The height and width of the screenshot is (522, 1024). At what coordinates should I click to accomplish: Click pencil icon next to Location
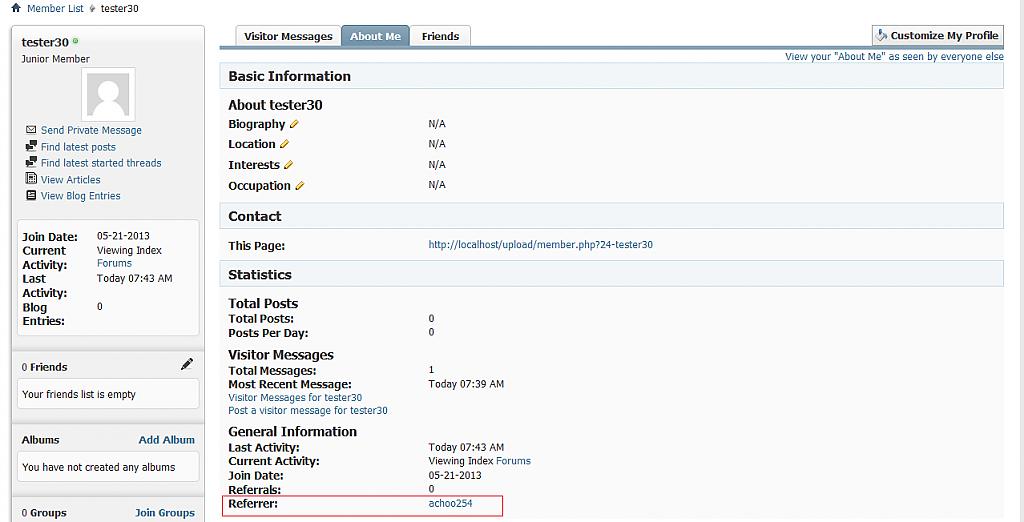[284, 145]
